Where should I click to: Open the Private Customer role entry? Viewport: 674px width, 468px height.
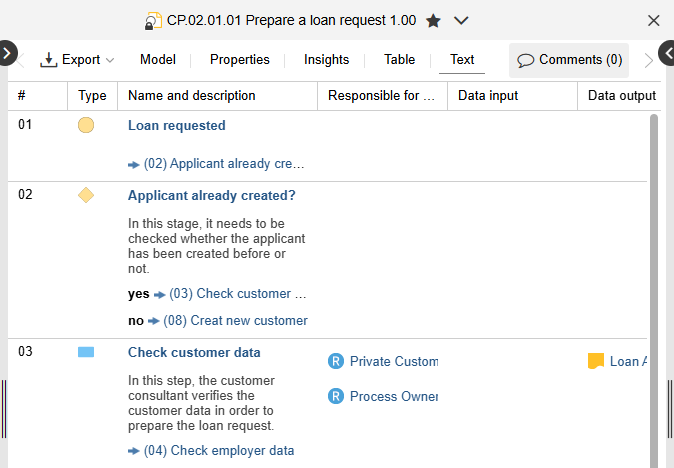pos(393,362)
